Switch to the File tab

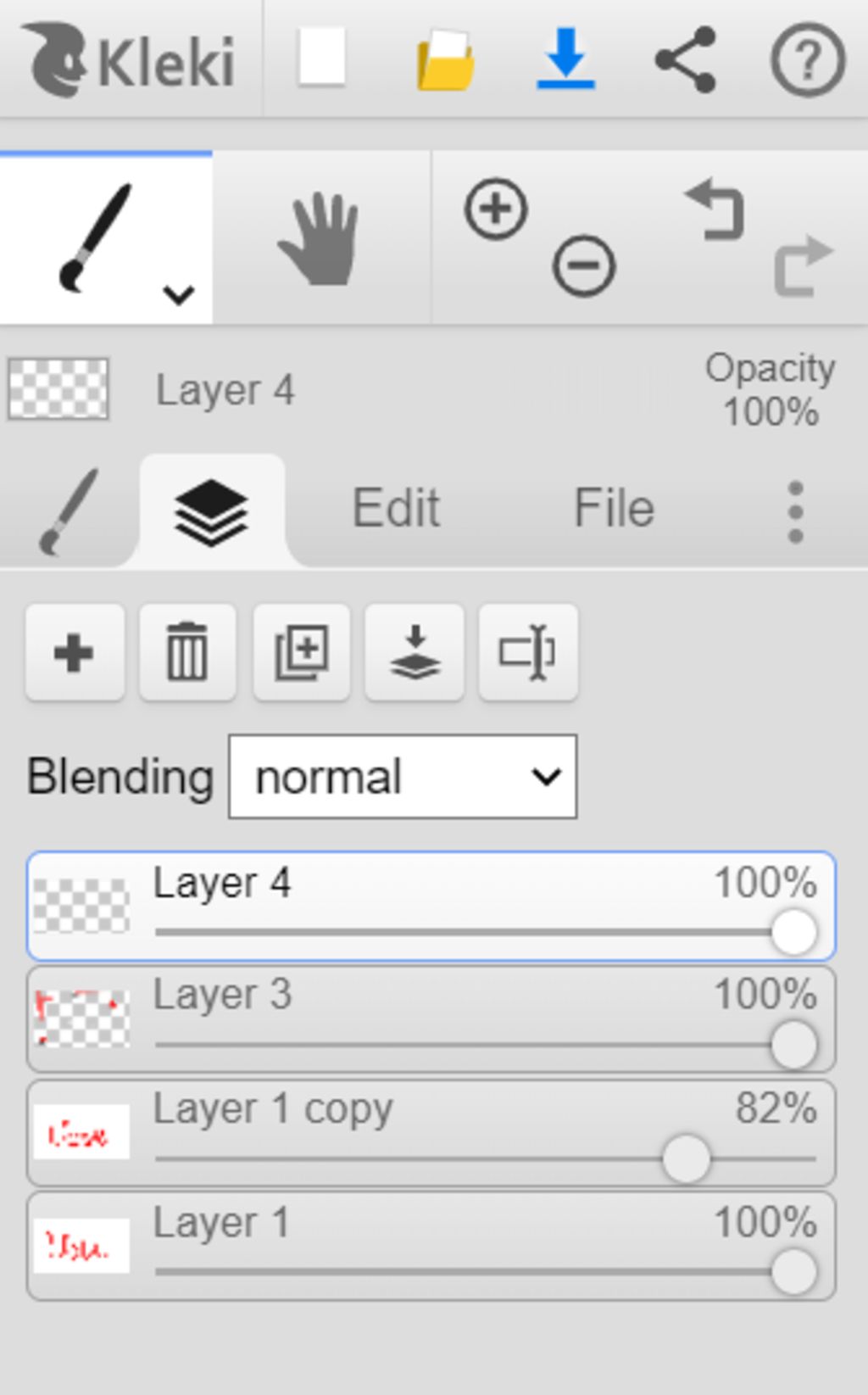click(614, 509)
